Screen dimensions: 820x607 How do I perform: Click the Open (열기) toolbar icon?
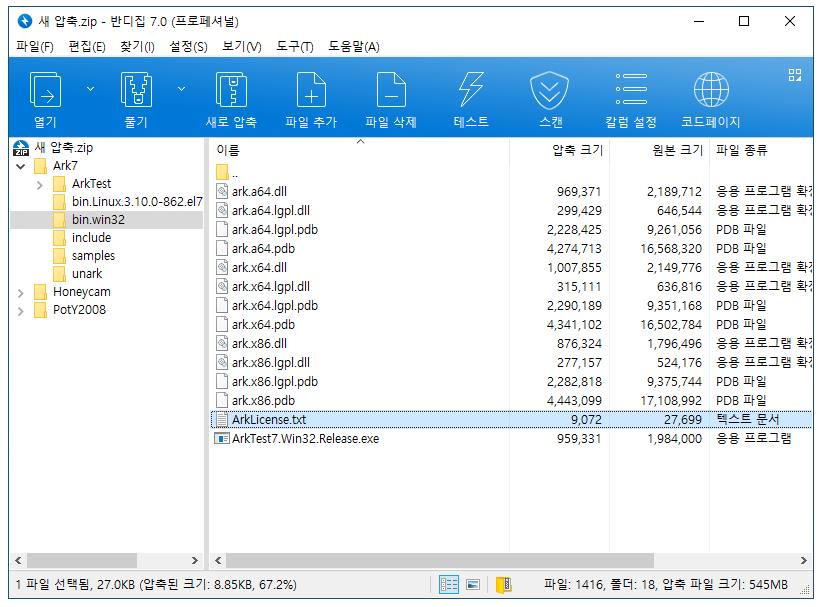[x=45, y=90]
